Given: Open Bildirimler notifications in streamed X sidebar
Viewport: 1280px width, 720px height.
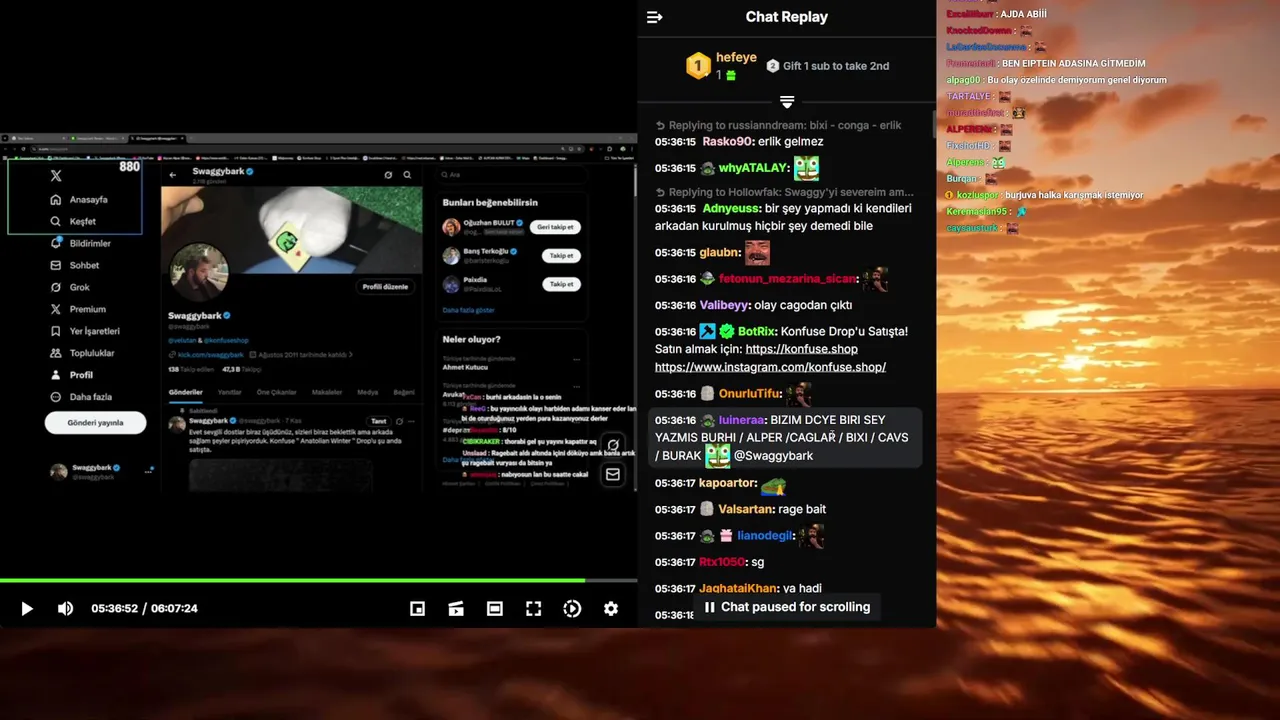Looking at the screenshot, I should click(81, 243).
